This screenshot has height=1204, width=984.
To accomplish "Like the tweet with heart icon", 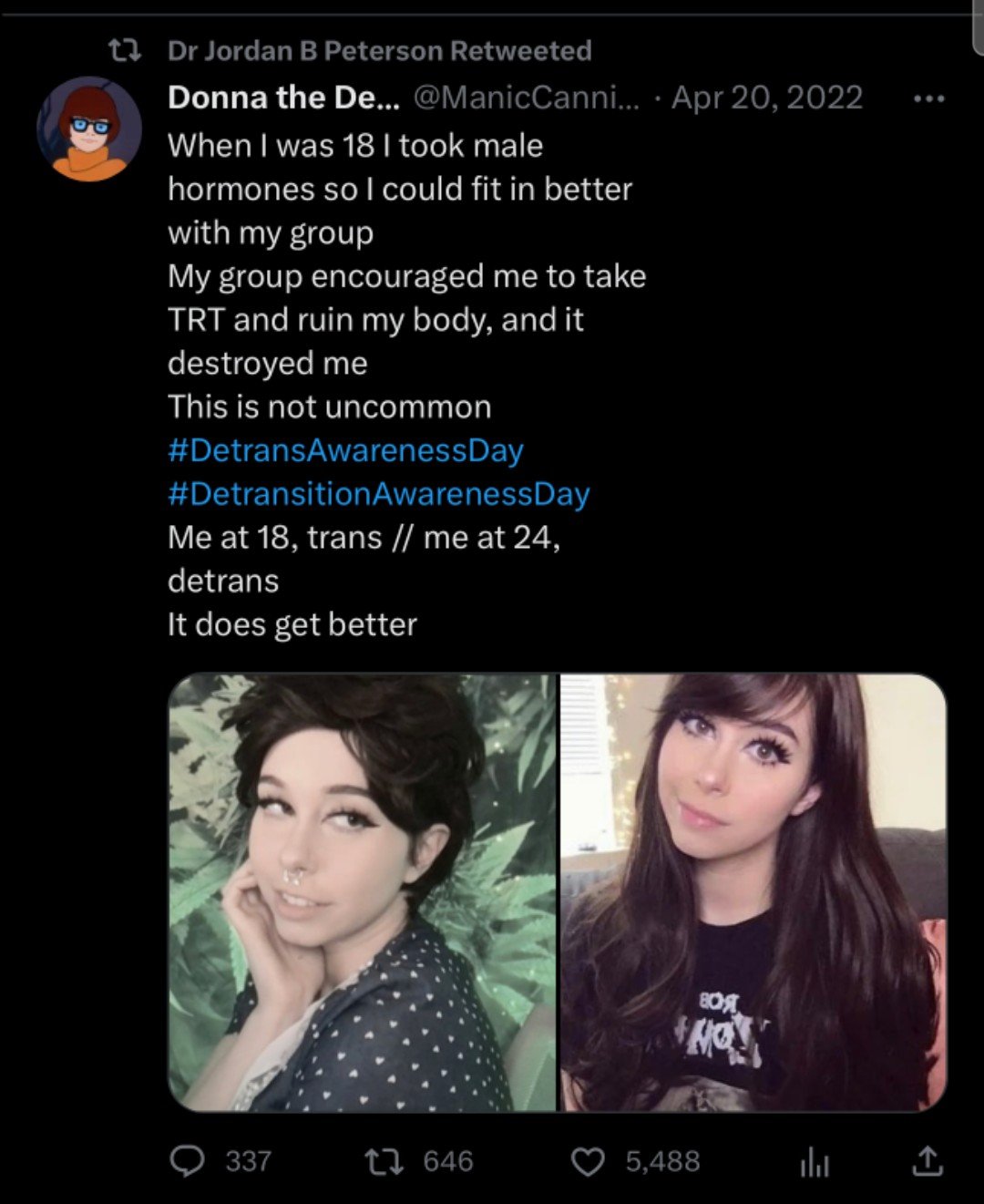I will click(x=588, y=1161).
